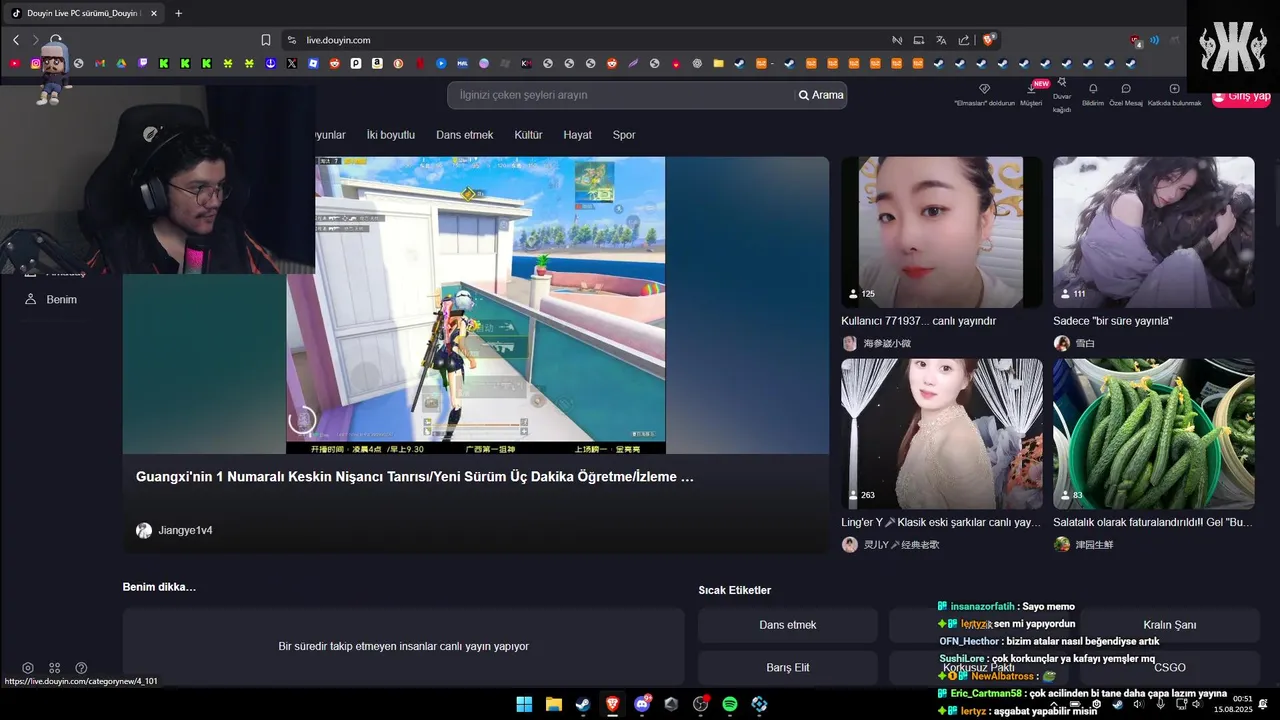
Task: Open the Müşteri download icon
Action: [1030, 89]
